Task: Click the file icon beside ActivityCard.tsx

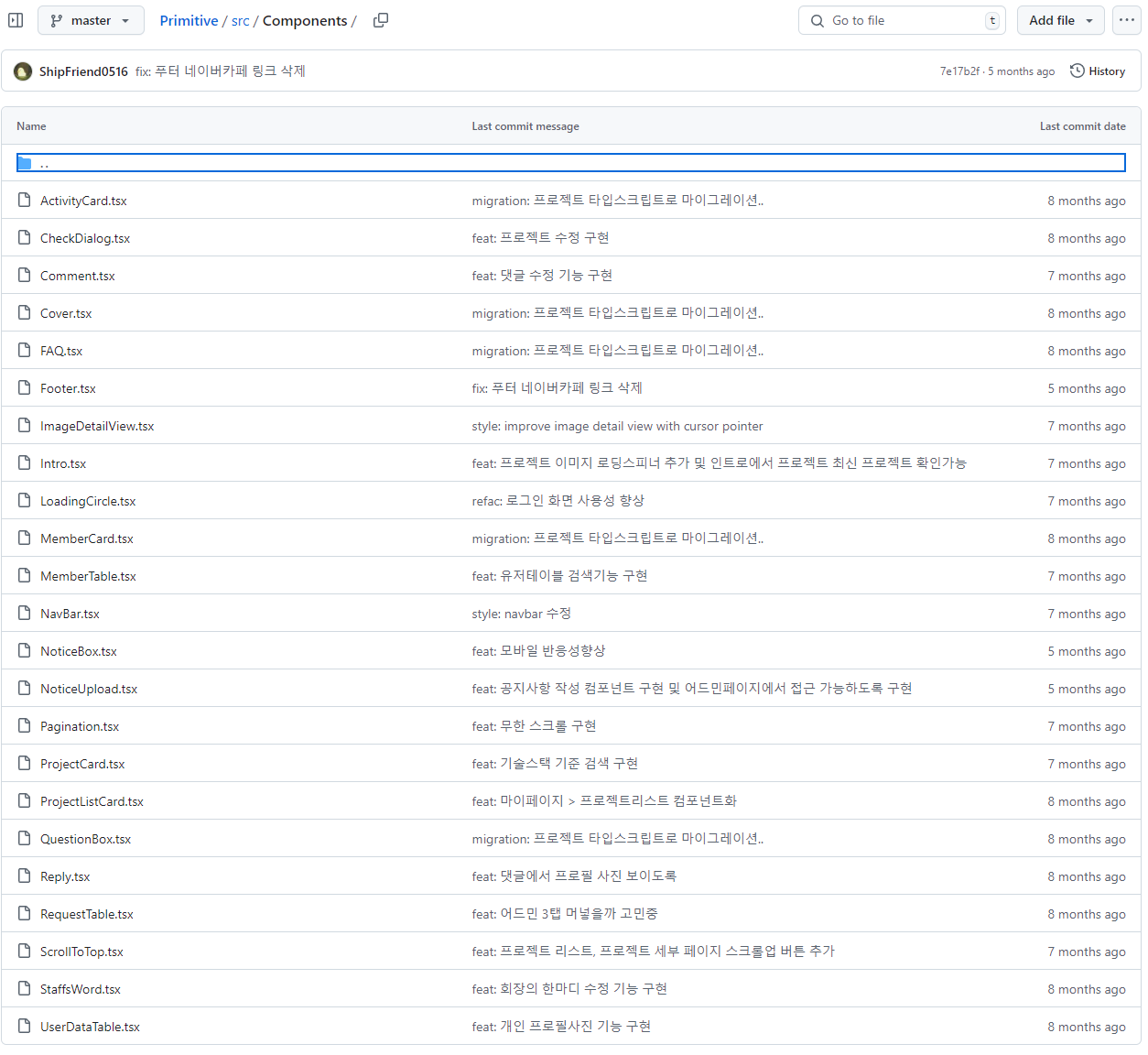Action: [25, 201]
